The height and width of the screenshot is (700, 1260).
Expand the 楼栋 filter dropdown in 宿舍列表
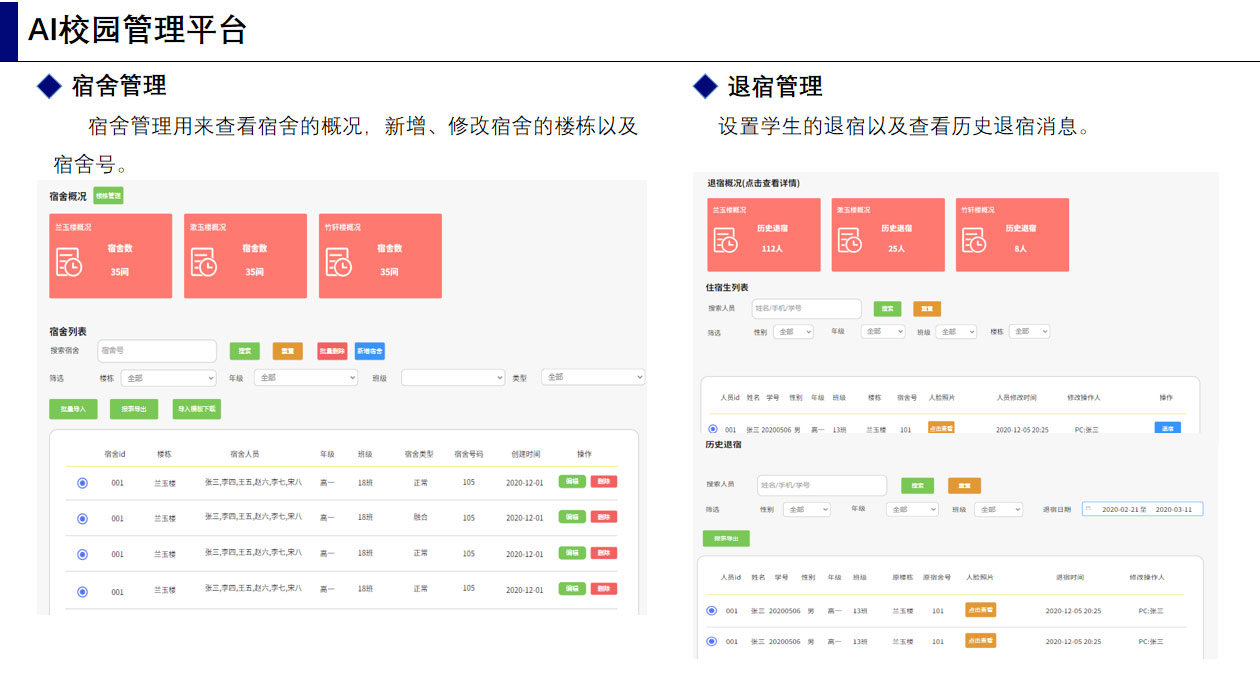pos(168,379)
